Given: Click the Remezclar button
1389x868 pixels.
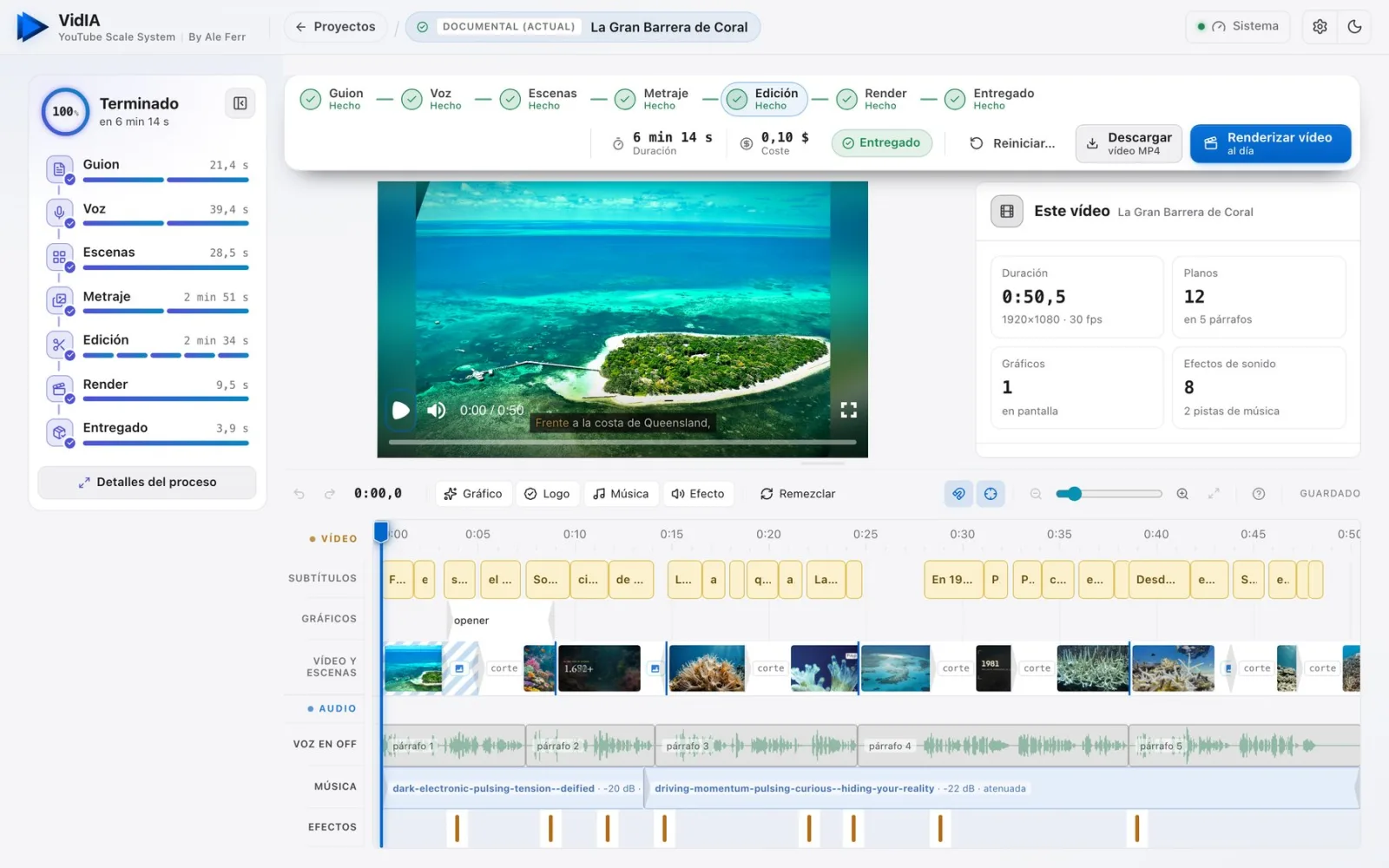Looking at the screenshot, I should [x=798, y=494].
